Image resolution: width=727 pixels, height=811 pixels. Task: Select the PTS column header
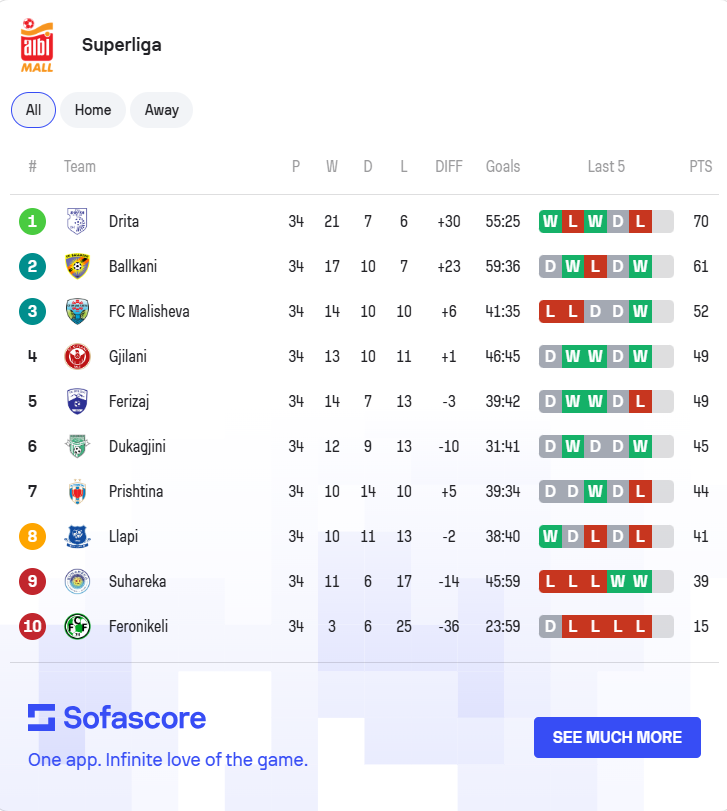[x=701, y=167]
